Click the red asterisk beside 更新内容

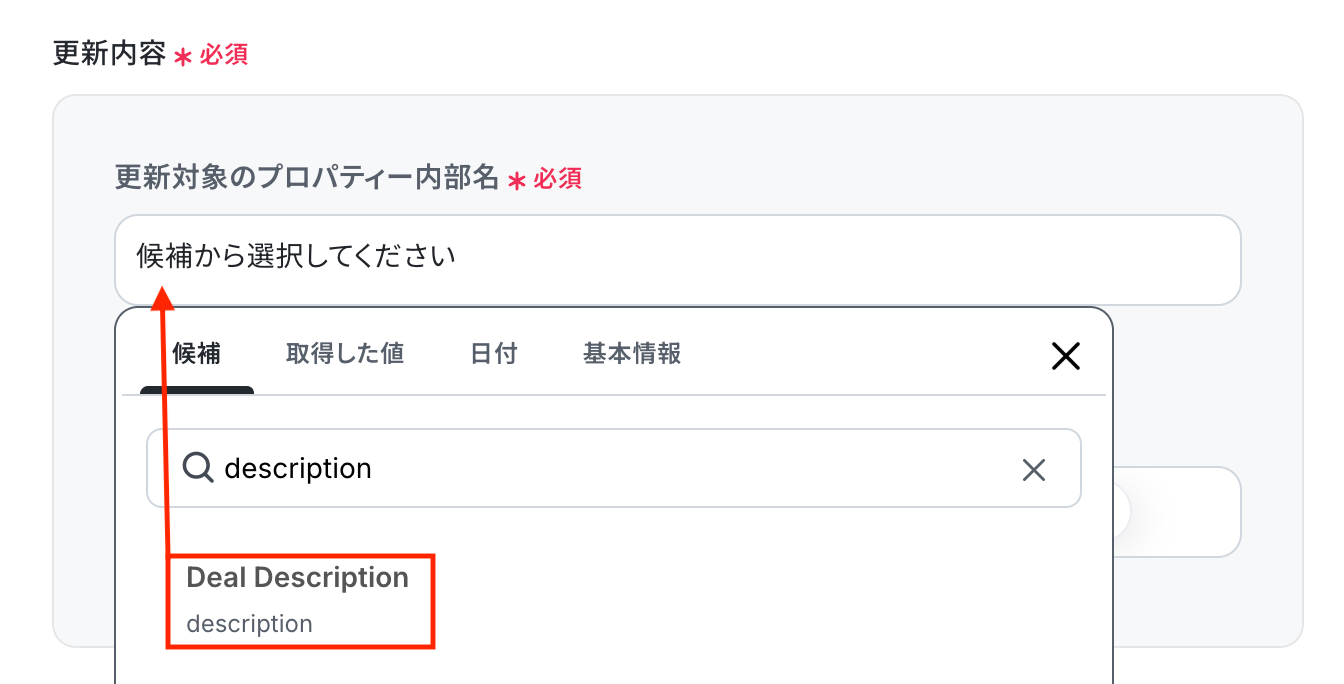(182, 57)
